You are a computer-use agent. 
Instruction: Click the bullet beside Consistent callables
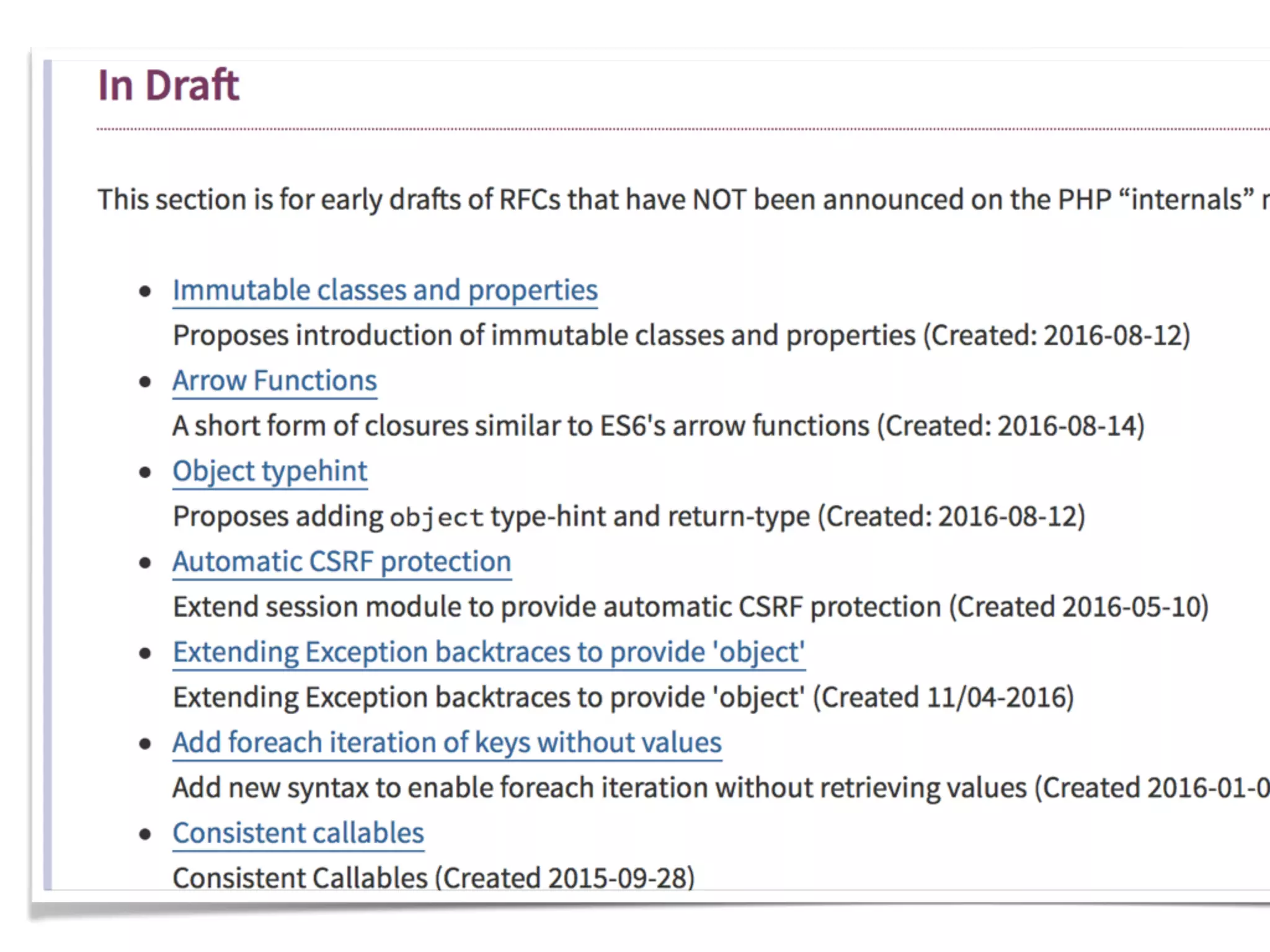(x=145, y=834)
